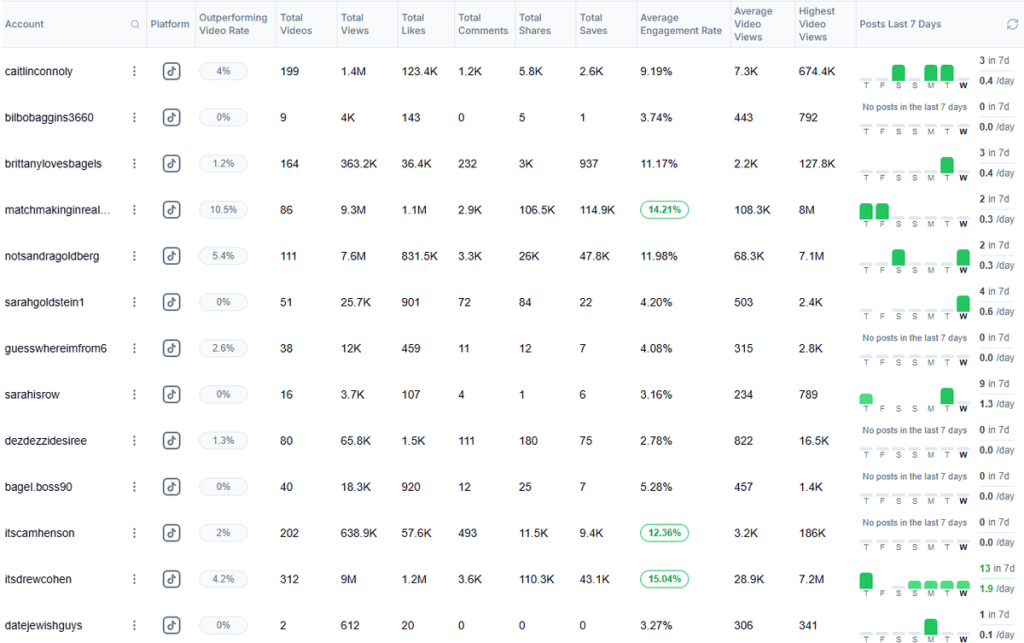
Task: Click the 15.04% engagement badge for itsdrewcohen
Action: [664, 579]
